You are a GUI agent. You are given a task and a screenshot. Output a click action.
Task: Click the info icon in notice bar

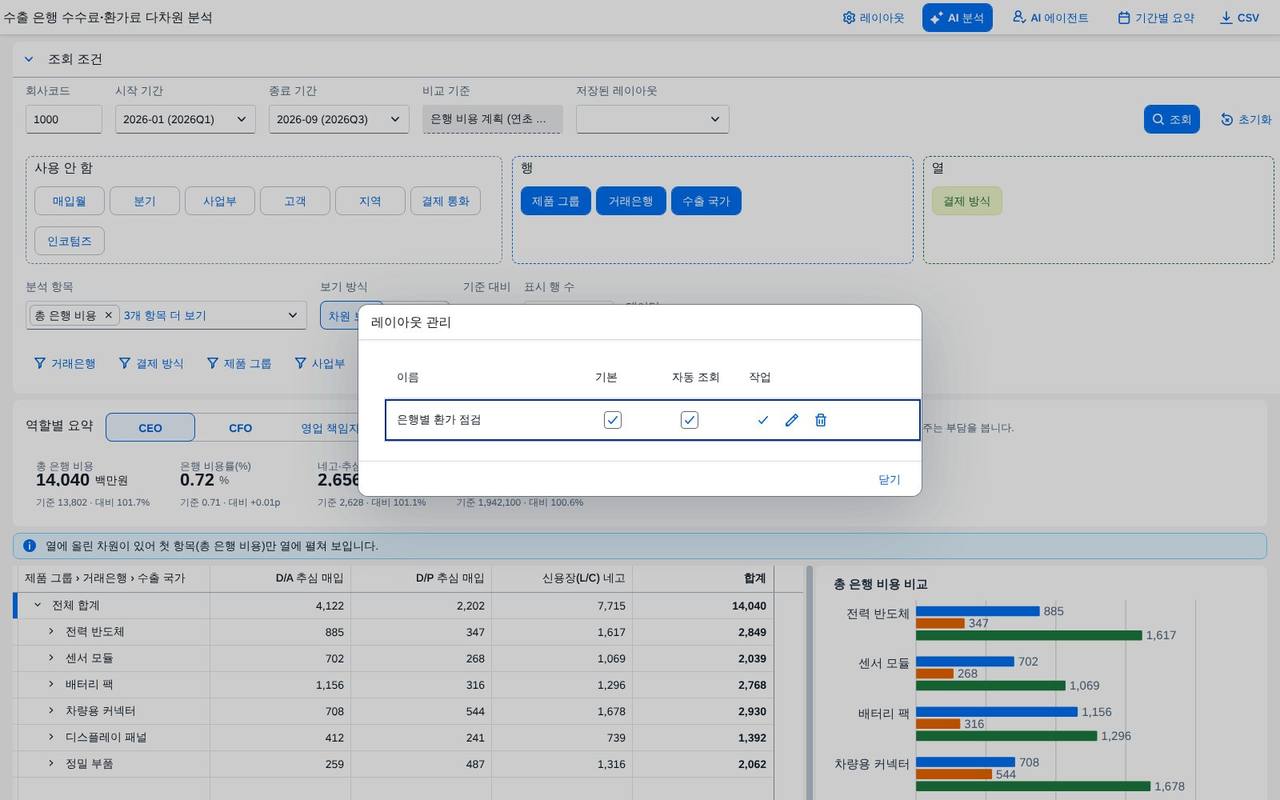pyautogui.click(x=29, y=546)
